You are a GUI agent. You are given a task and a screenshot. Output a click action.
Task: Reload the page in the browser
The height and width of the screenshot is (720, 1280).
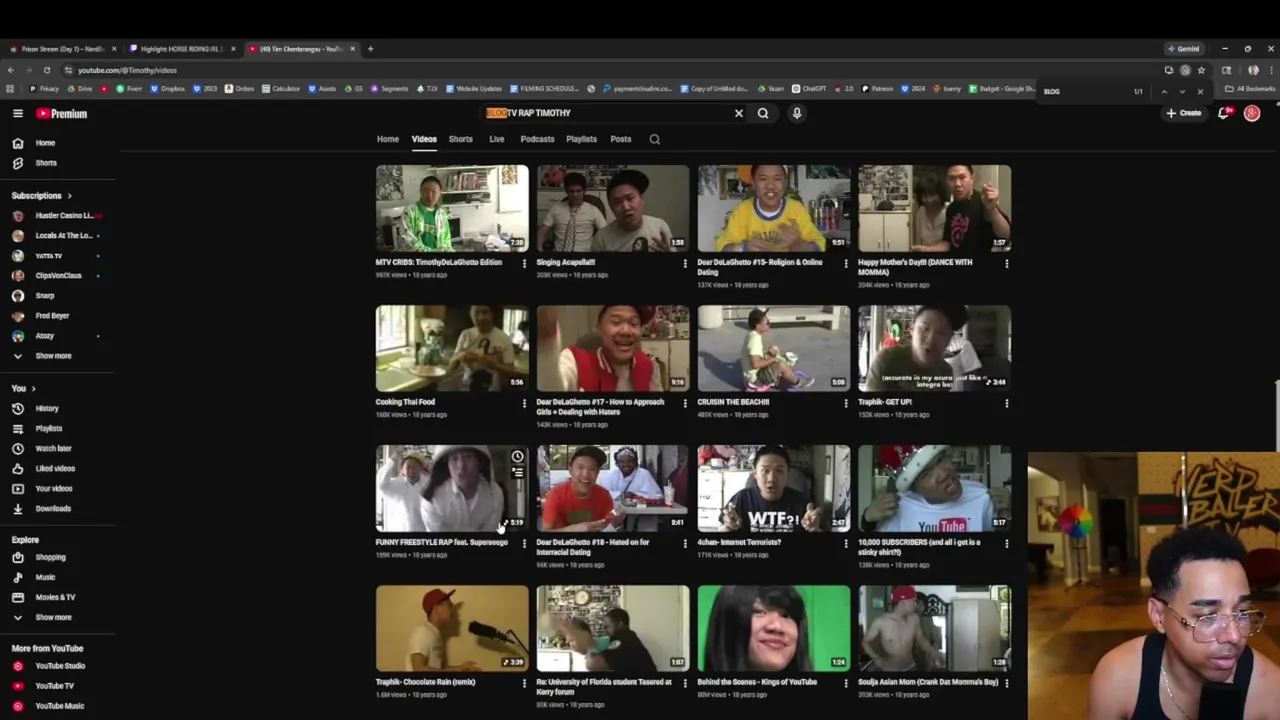pyautogui.click(x=46, y=70)
